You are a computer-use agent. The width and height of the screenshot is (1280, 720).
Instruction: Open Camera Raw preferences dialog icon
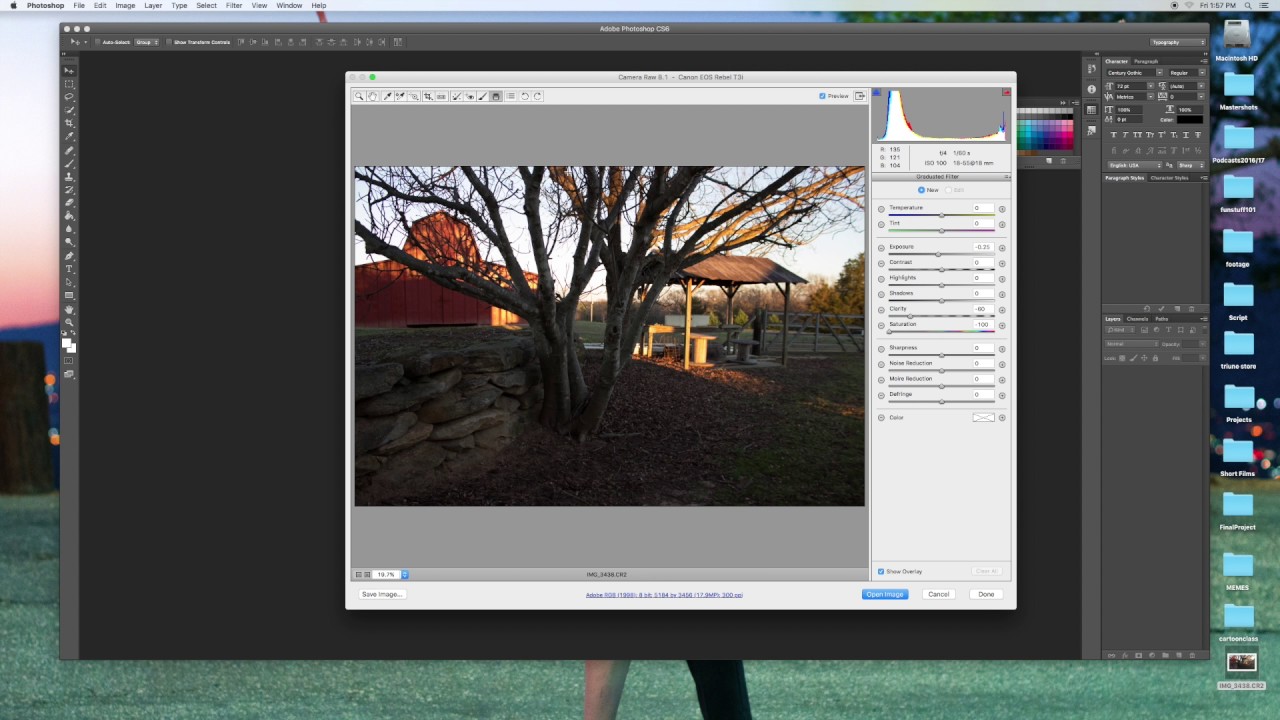[x=510, y=96]
